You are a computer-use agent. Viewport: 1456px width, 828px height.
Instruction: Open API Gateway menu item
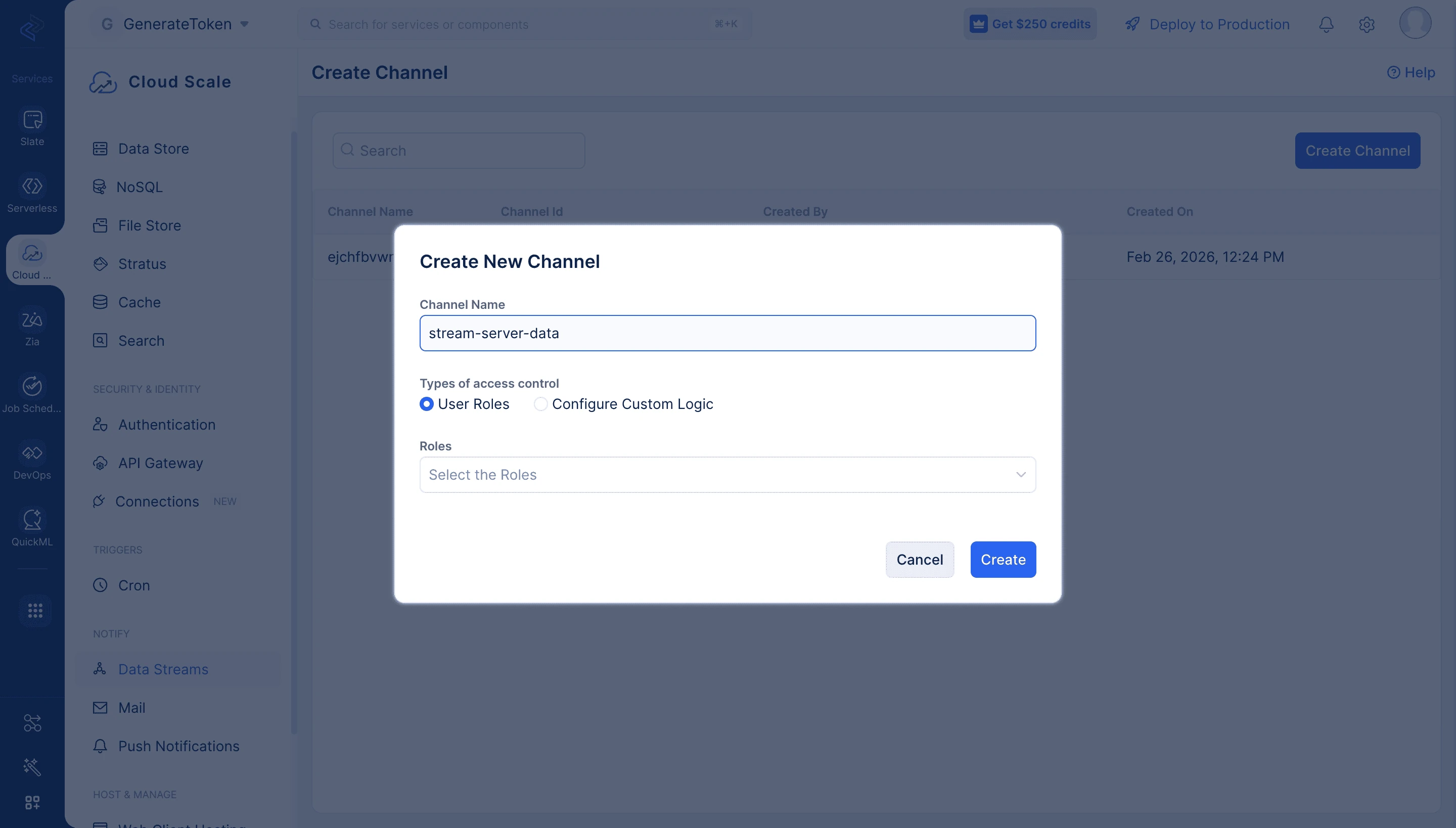tap(160, 463)
